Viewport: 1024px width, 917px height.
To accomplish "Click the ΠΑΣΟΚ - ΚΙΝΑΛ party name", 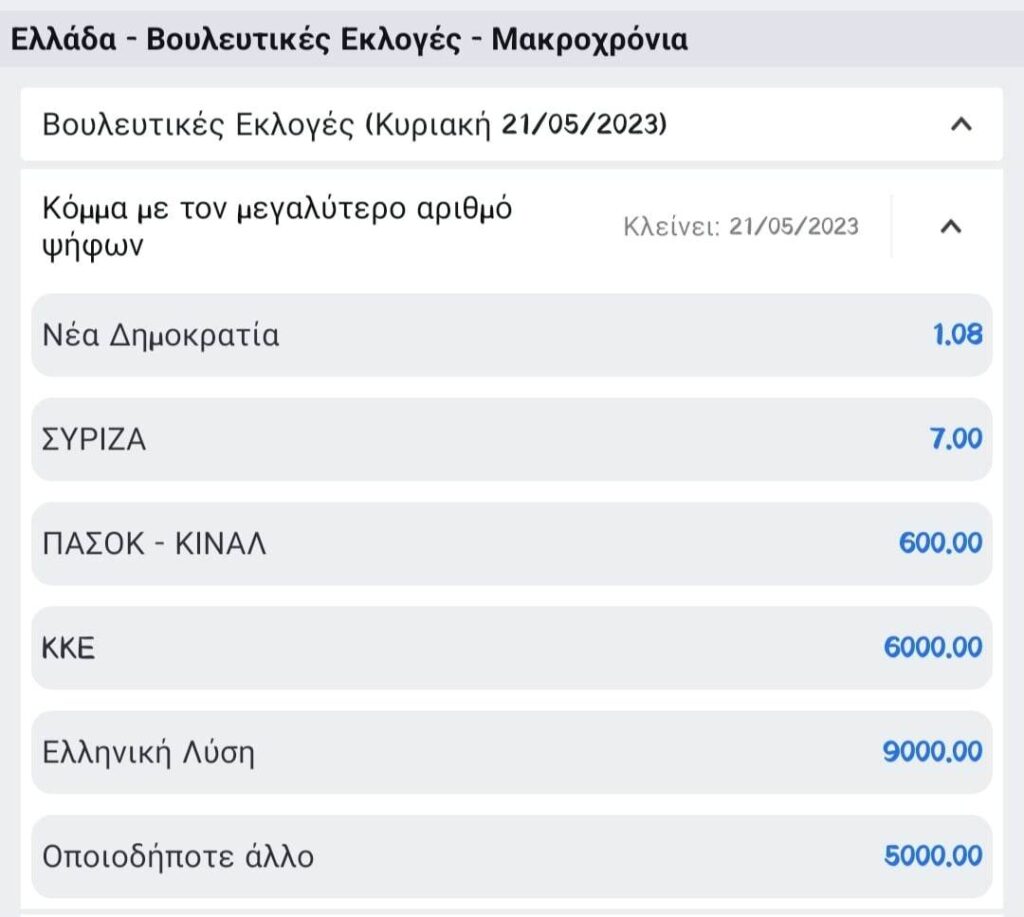I will point(155,544).
